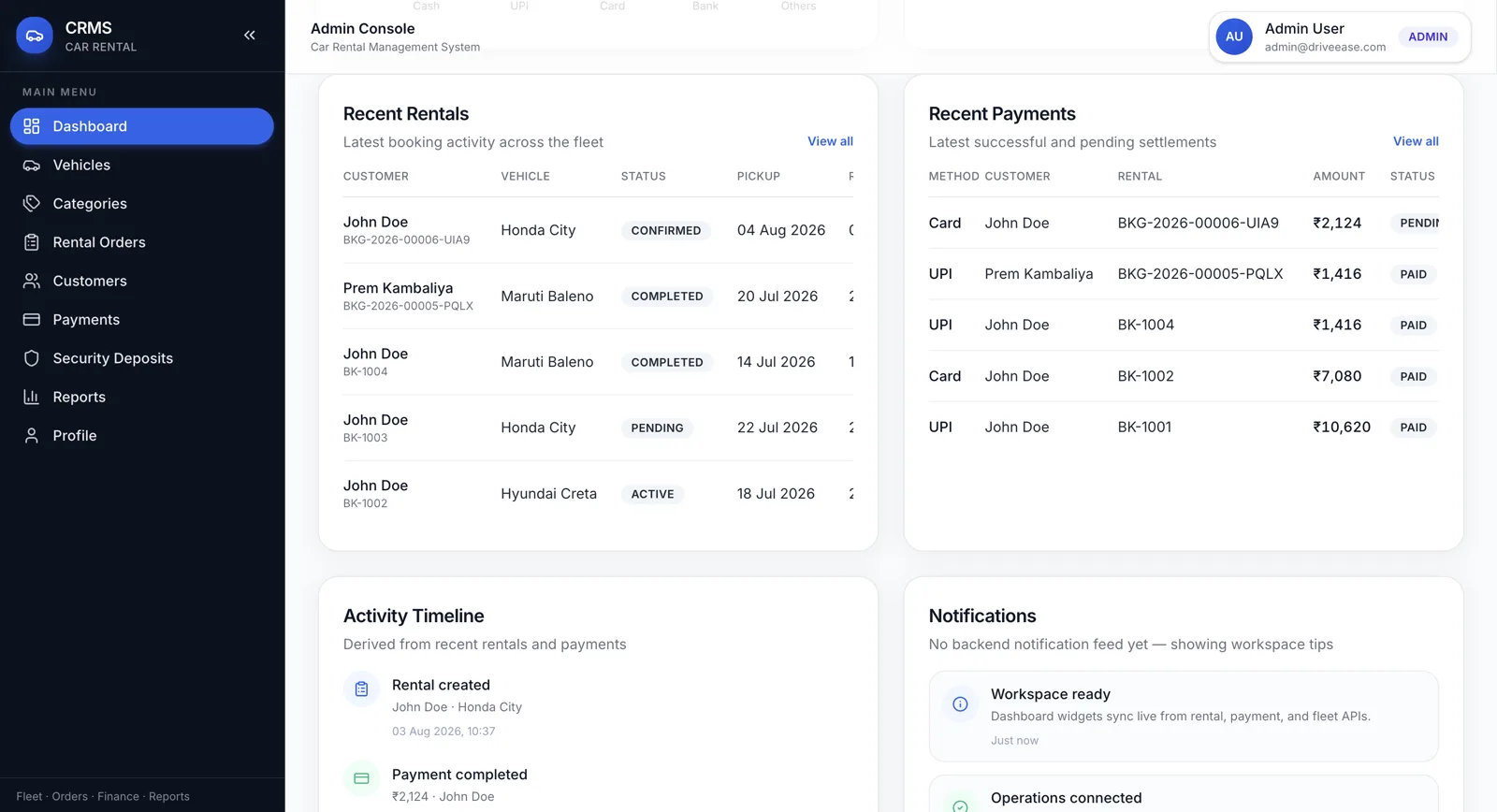
Task: Click the Security Deposits shield icon
Action: pos(32,358)
